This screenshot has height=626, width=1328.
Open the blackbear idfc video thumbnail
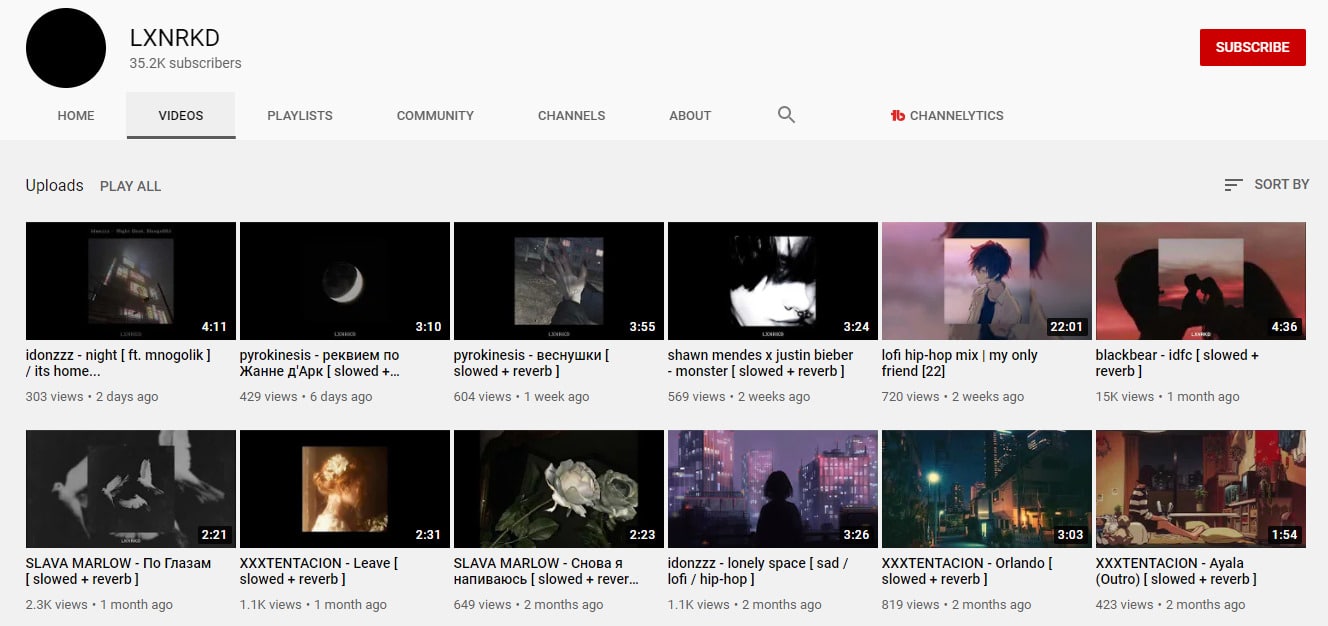pos(1201,281)
